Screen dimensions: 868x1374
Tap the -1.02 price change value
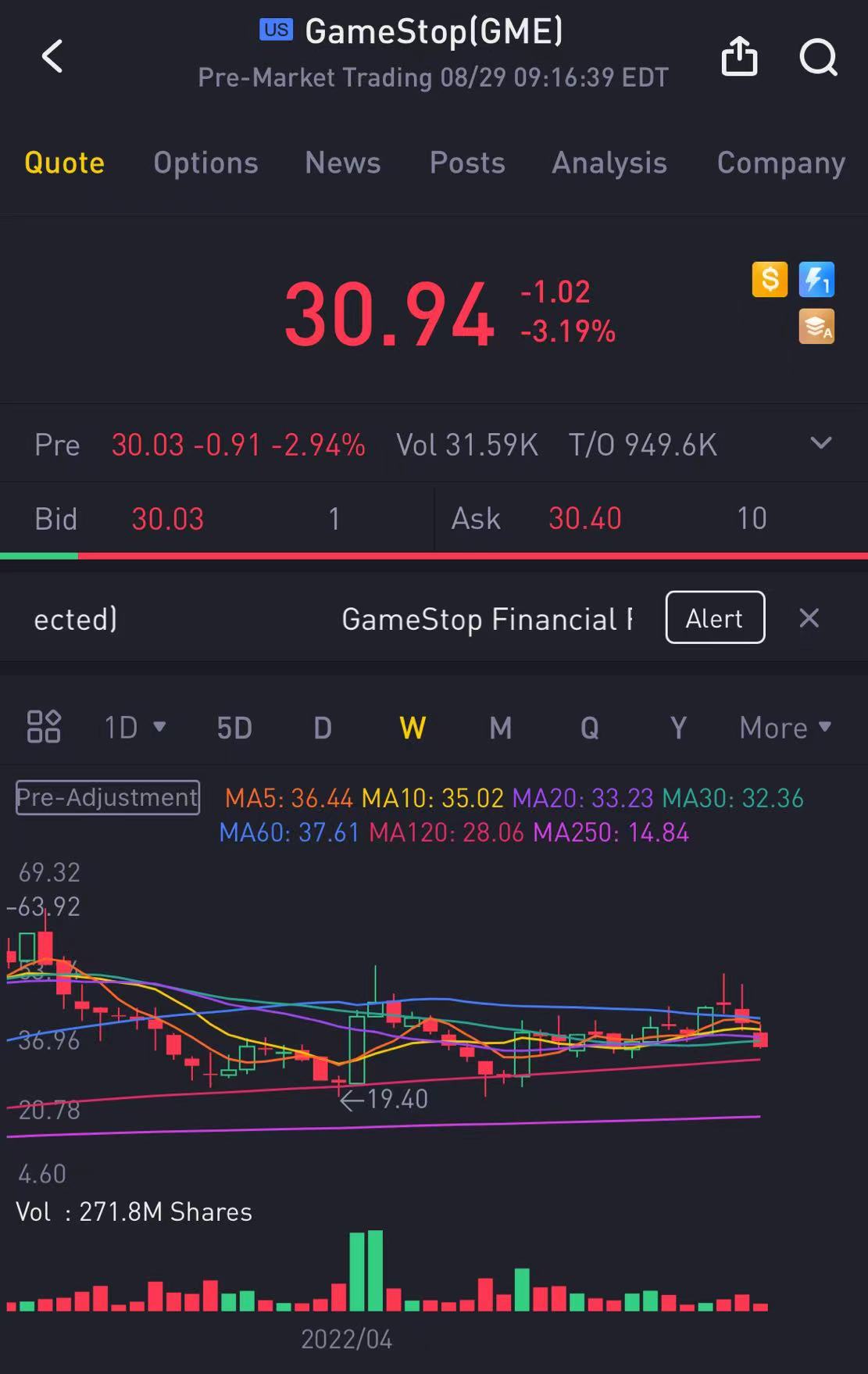coord(555,292)
